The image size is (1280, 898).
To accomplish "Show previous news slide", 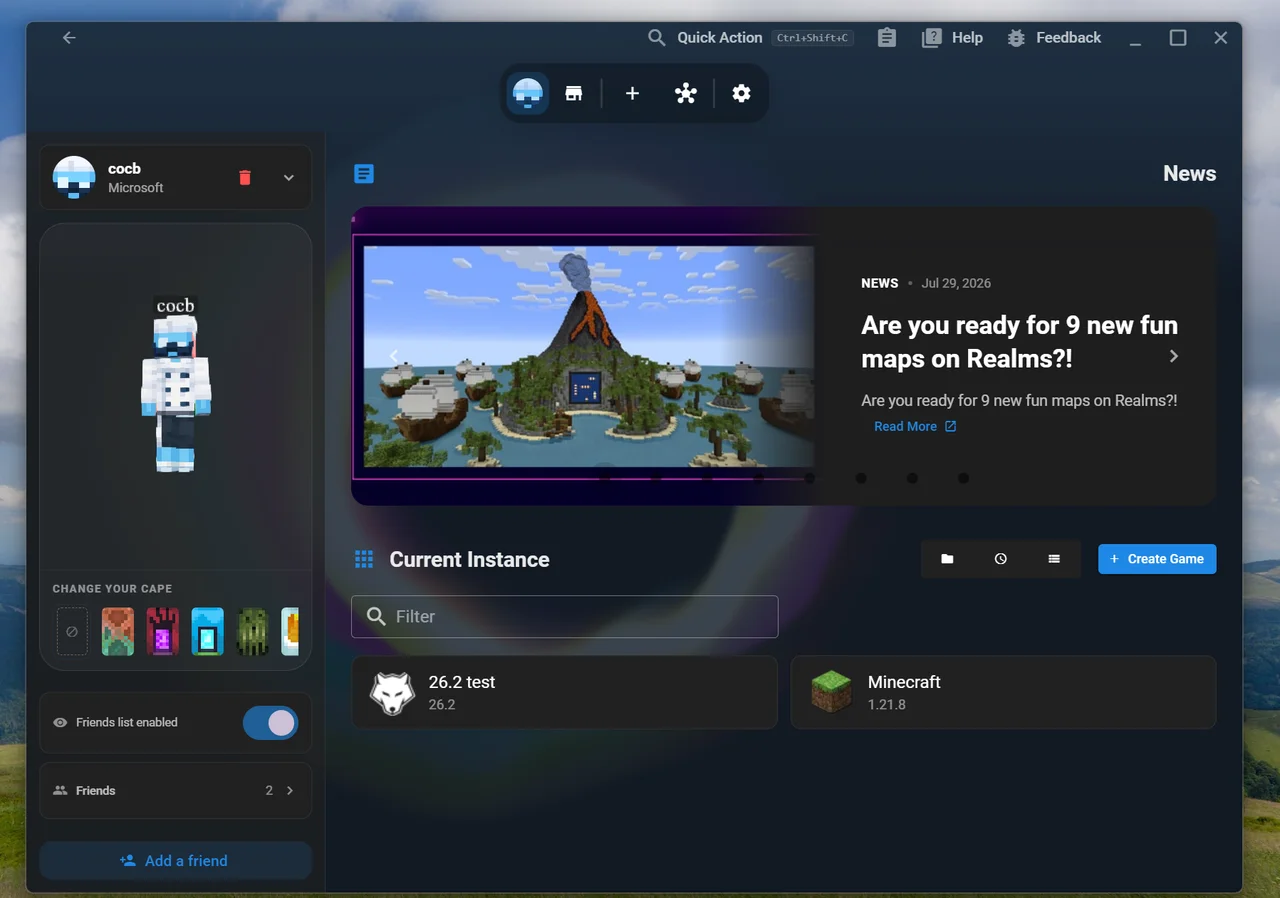I will (394, 356).
